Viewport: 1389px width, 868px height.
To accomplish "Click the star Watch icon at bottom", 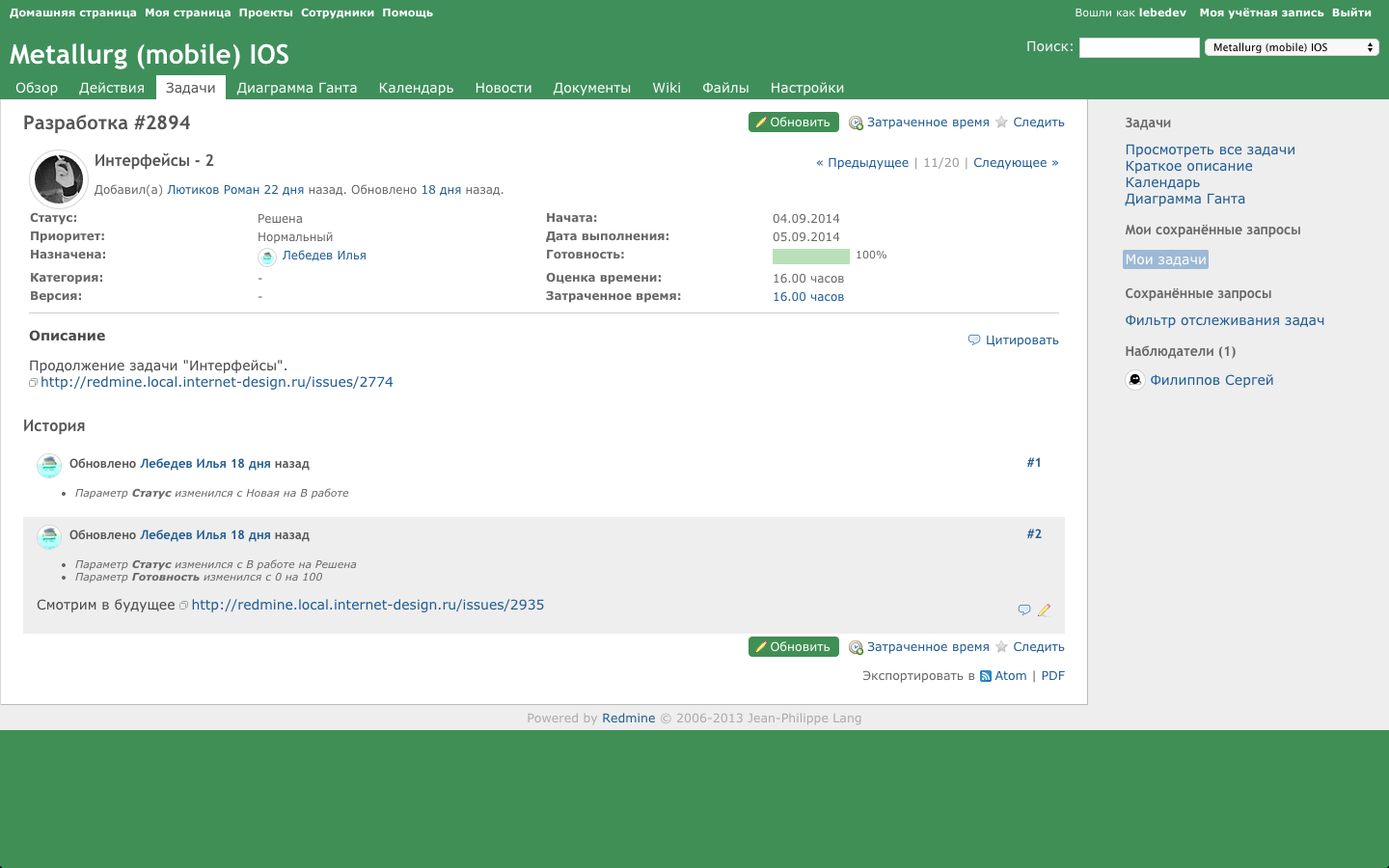I will click(1002, 647).
